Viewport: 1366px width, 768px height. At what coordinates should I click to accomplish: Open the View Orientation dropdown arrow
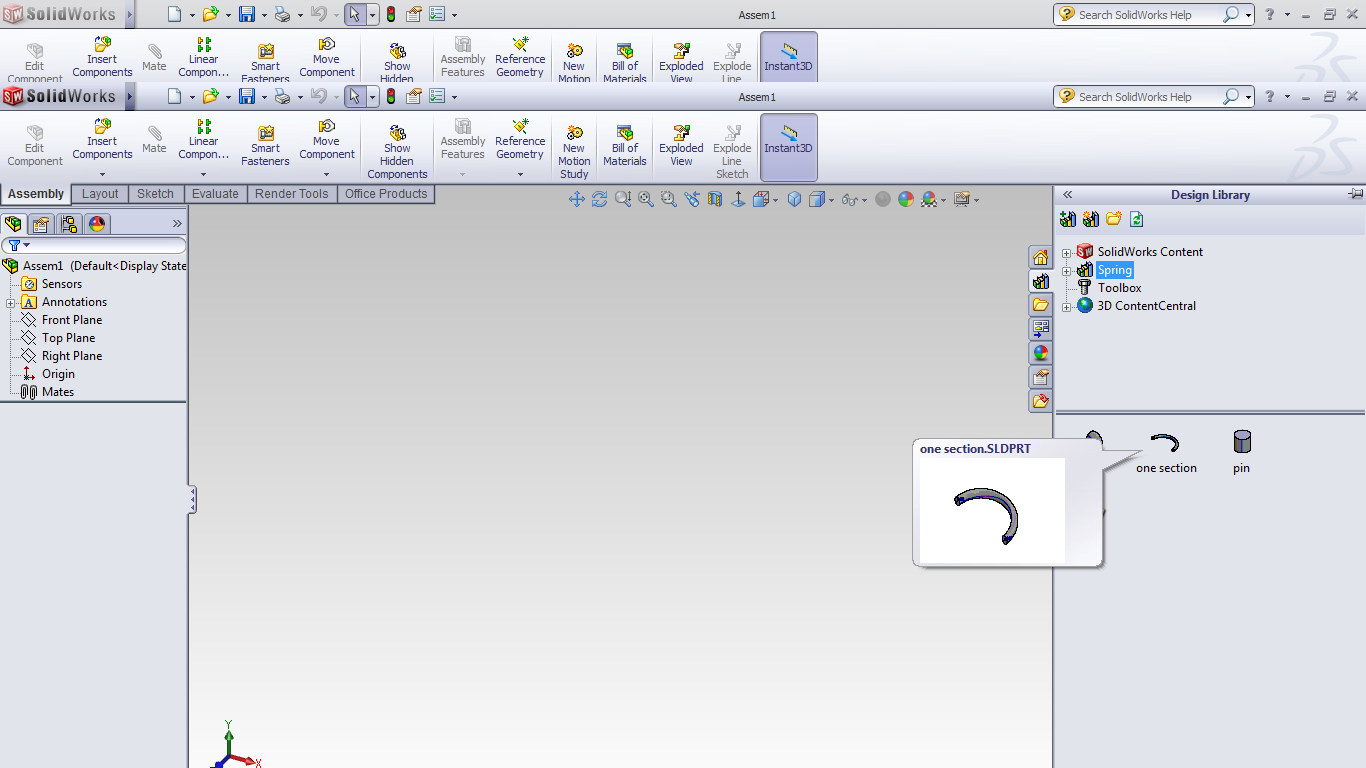[x=775, y=200]
